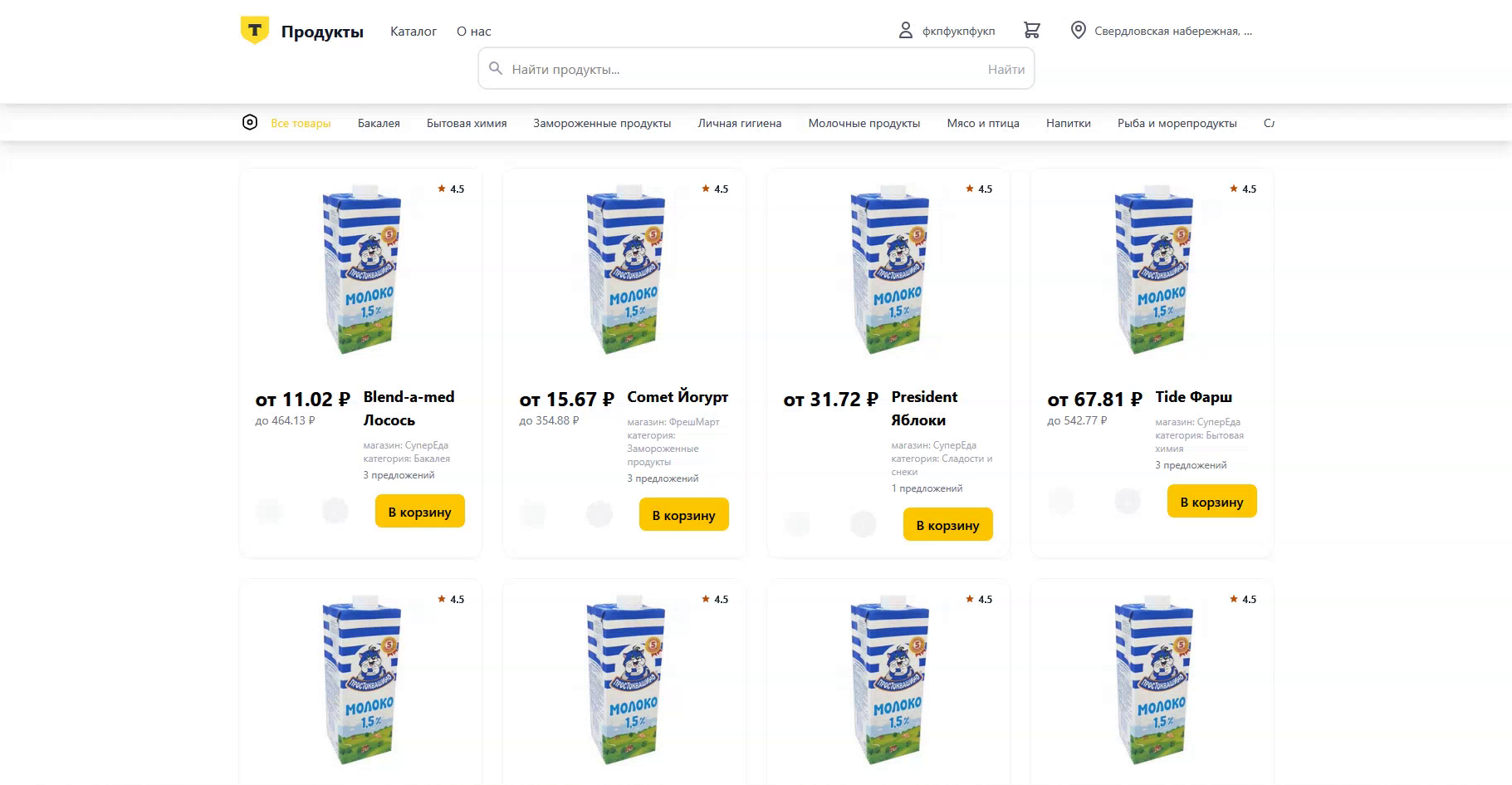Add Blend-a-med Лосось to cart
Viewport: 1512px width, 785px height.
click(x=419, y=512)
